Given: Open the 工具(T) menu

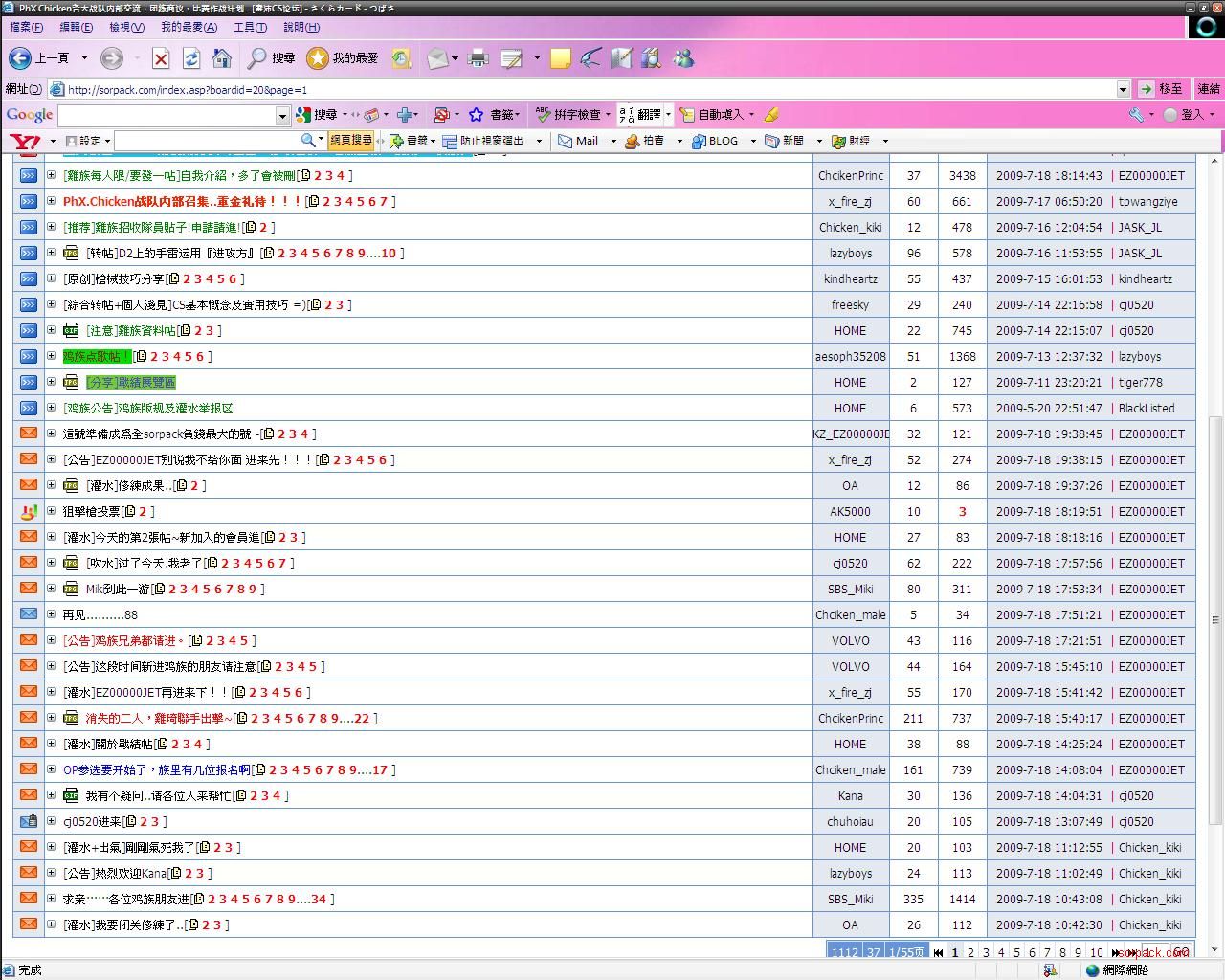Looking at the screenshot, I should (250, 27).
